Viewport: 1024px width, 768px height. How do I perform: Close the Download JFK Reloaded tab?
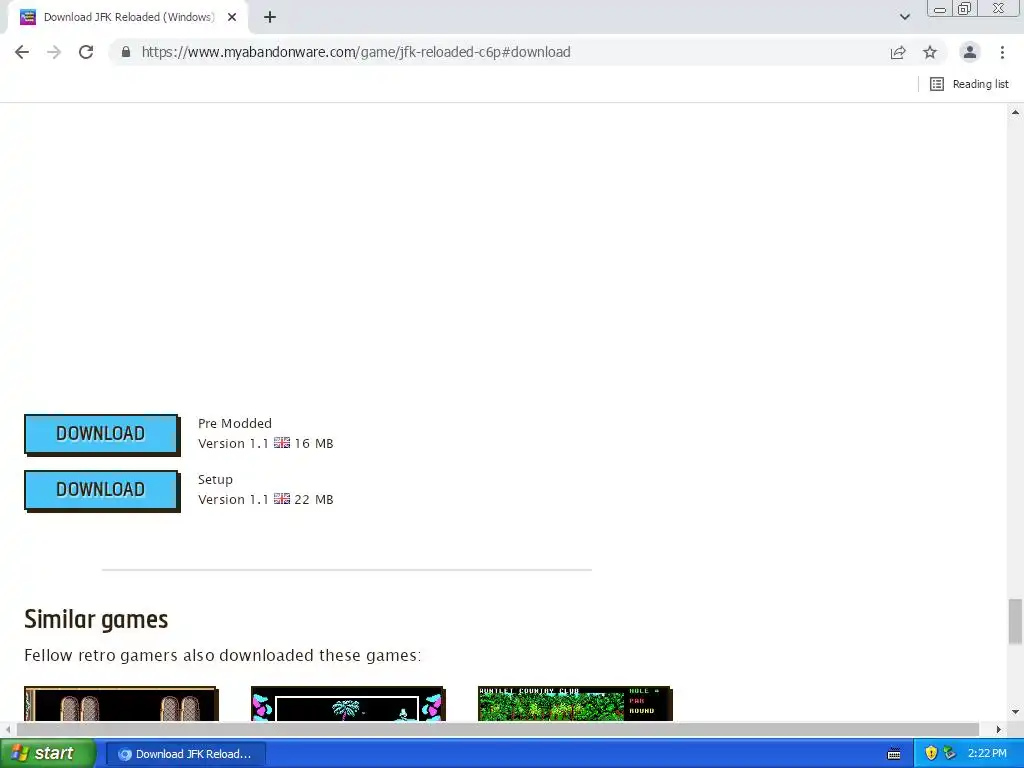(x=232, y=18)
